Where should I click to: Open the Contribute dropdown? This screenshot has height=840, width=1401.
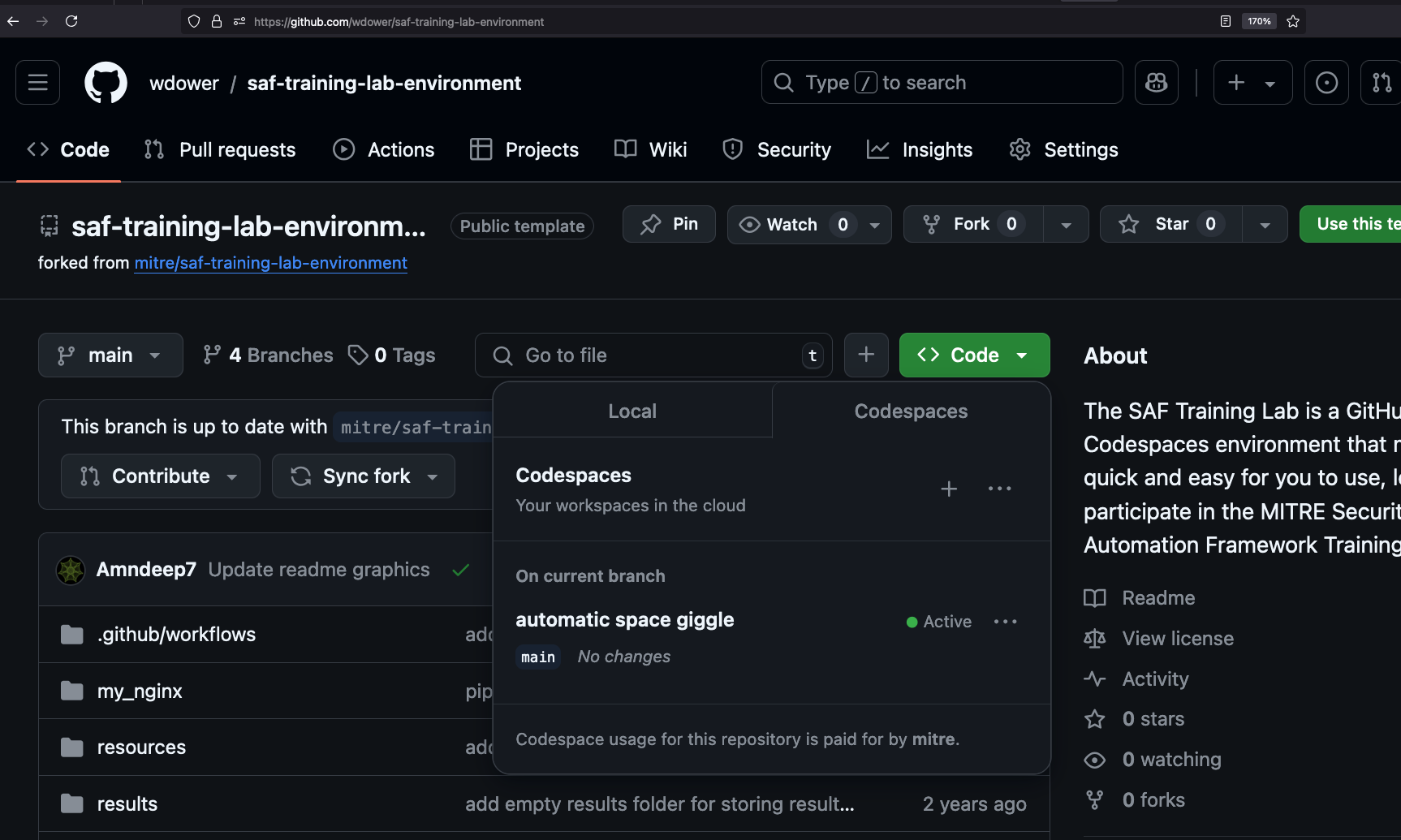[160, 476]
